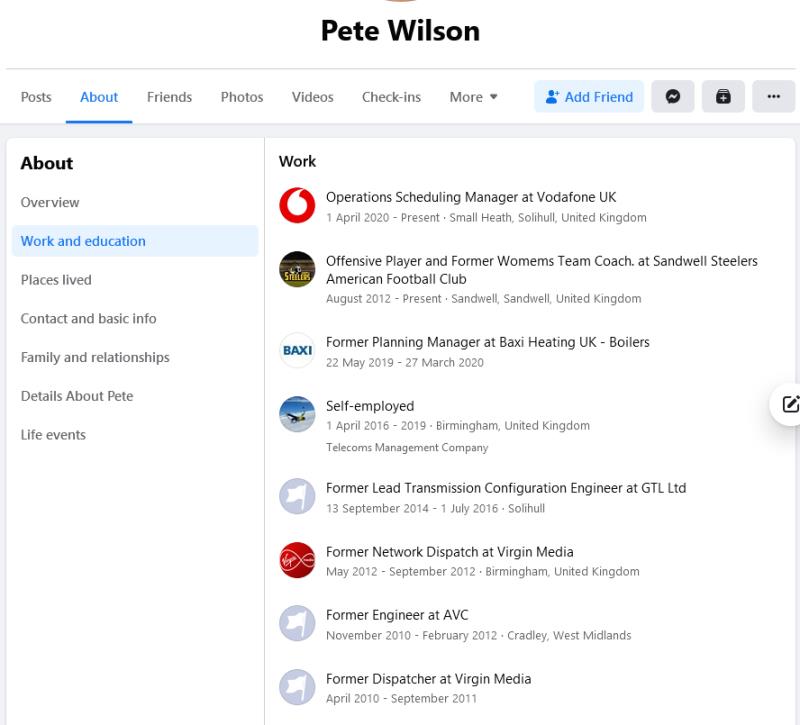Open Contact and basic info section
The image size is (800, 725).
(88, 318)
